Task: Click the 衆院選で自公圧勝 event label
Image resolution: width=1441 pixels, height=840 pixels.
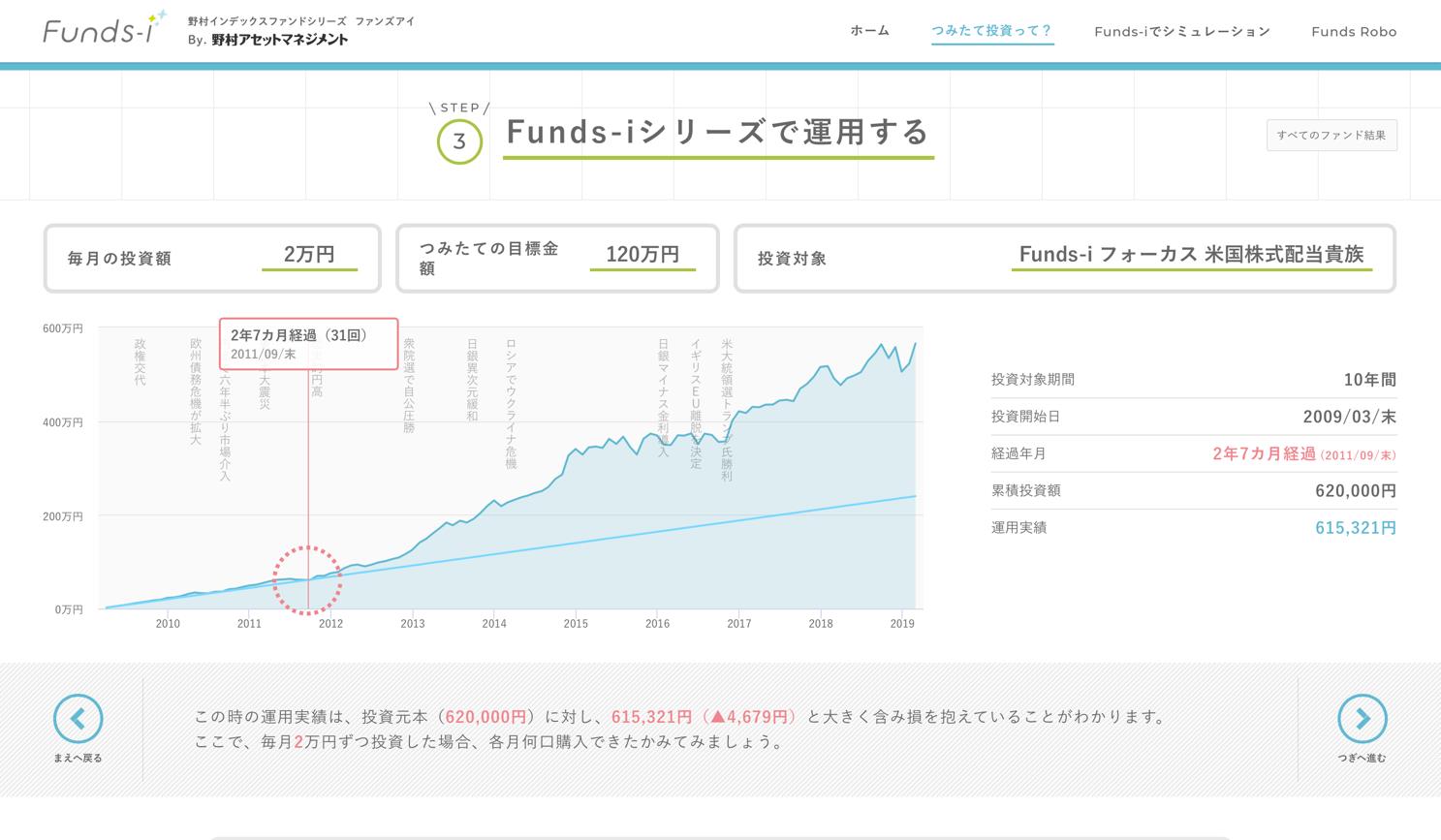Action: point(409,386)
